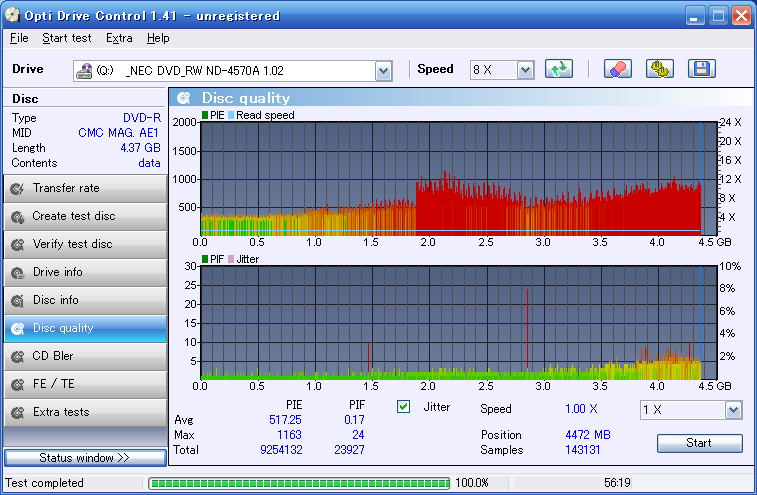The width and height of the screenshot is (757, 495).
Task: Toggle the Jitter checkbox
Action: coord(404,407)
